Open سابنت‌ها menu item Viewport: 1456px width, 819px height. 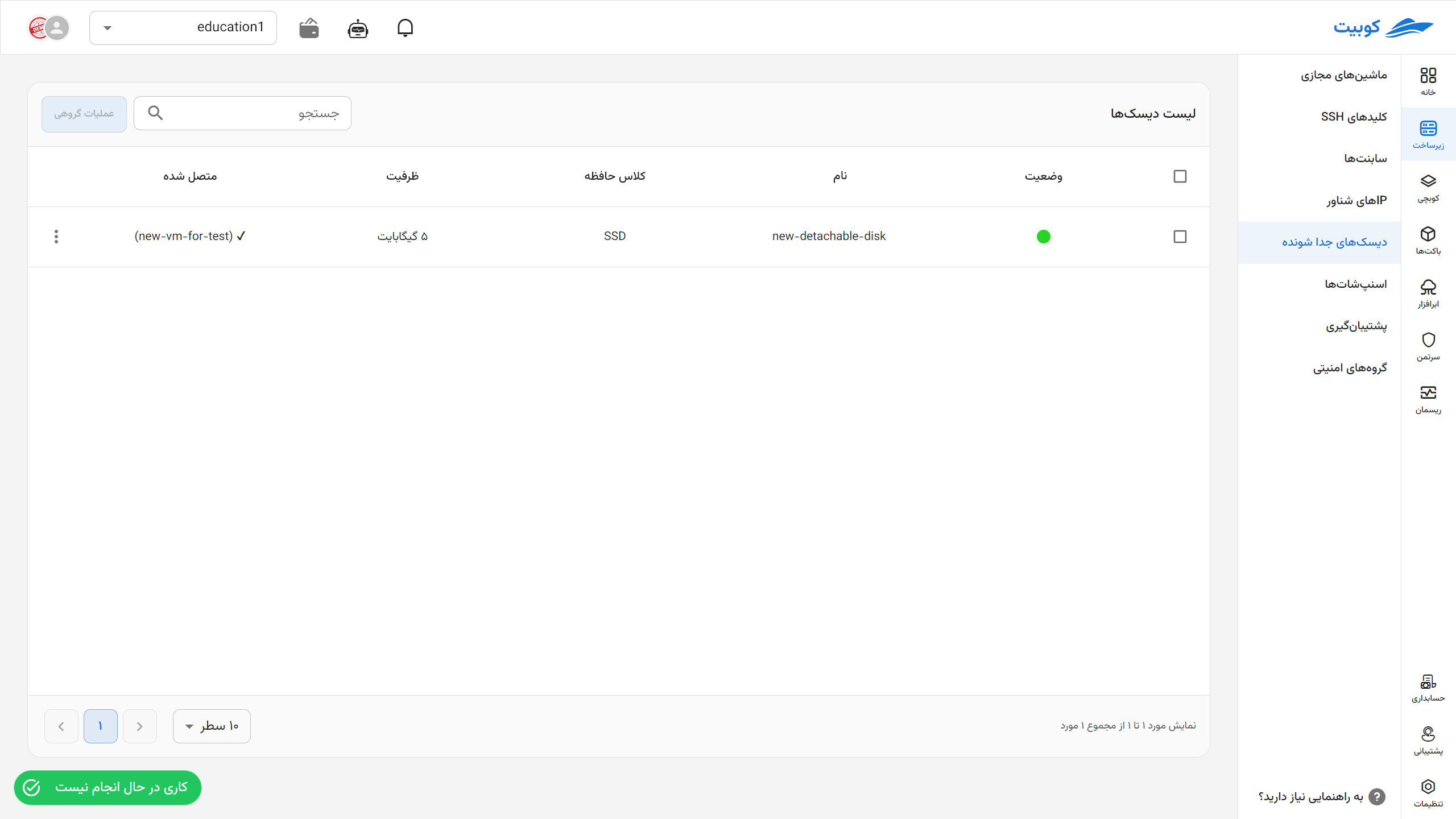(x=1319, y=159)
